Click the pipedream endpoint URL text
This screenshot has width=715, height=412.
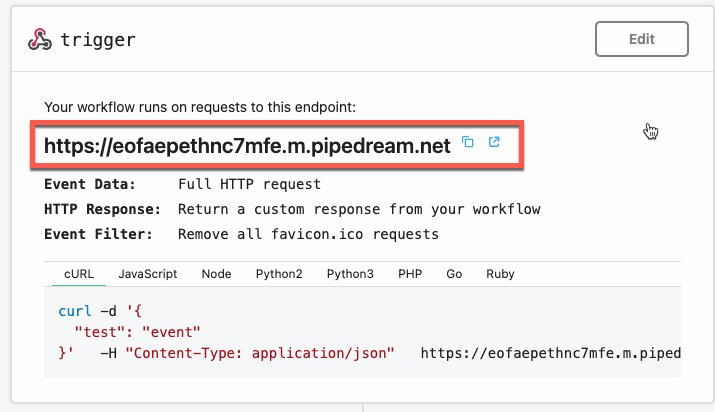click(247, 146)
